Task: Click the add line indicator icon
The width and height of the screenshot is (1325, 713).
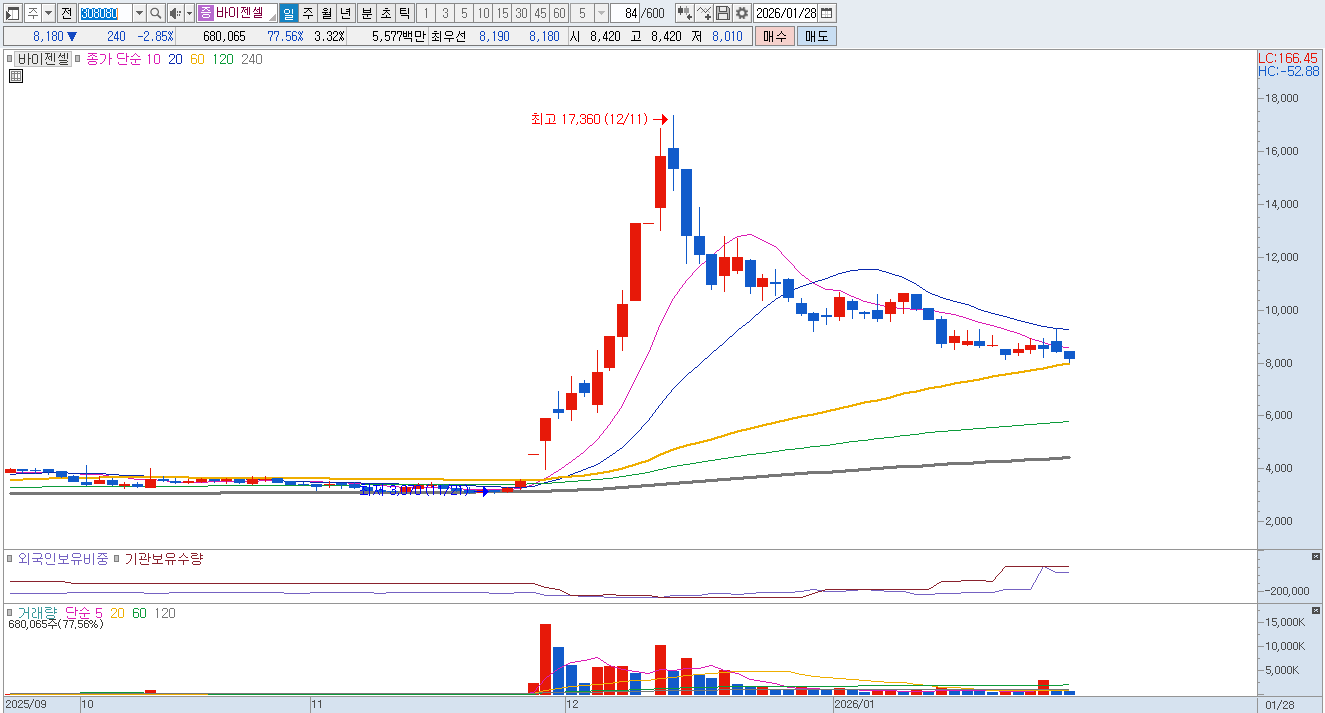Action: pyautogui.click(x=704, y=13)
